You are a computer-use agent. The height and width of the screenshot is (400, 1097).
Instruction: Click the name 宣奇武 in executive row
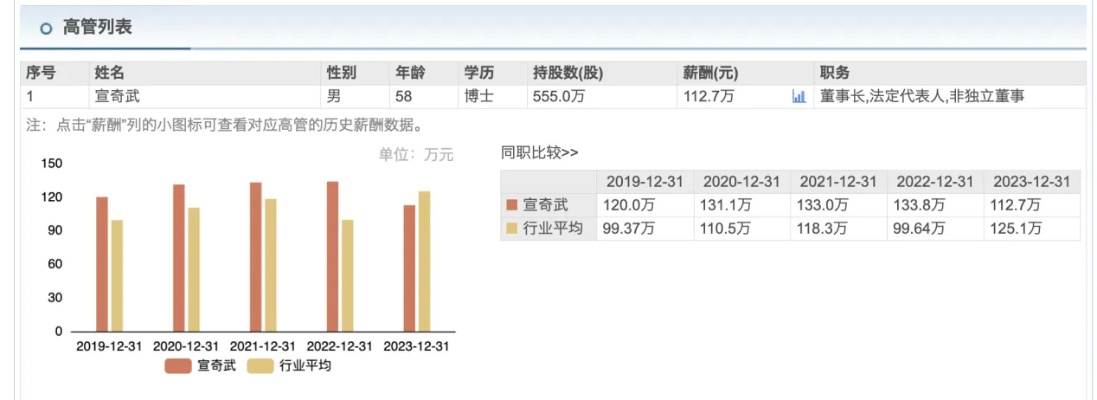coord(115,97)
